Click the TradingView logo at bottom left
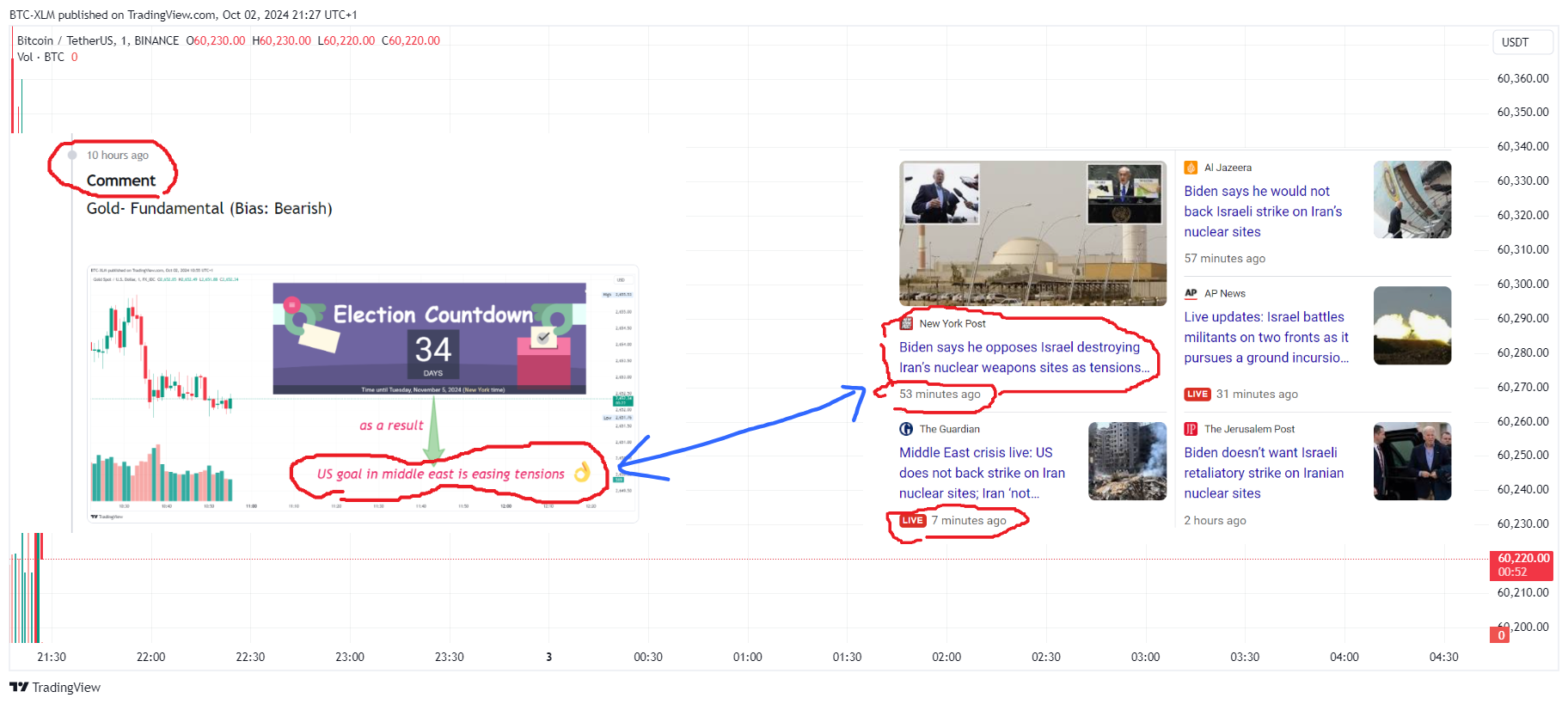 tap(55, 687)
